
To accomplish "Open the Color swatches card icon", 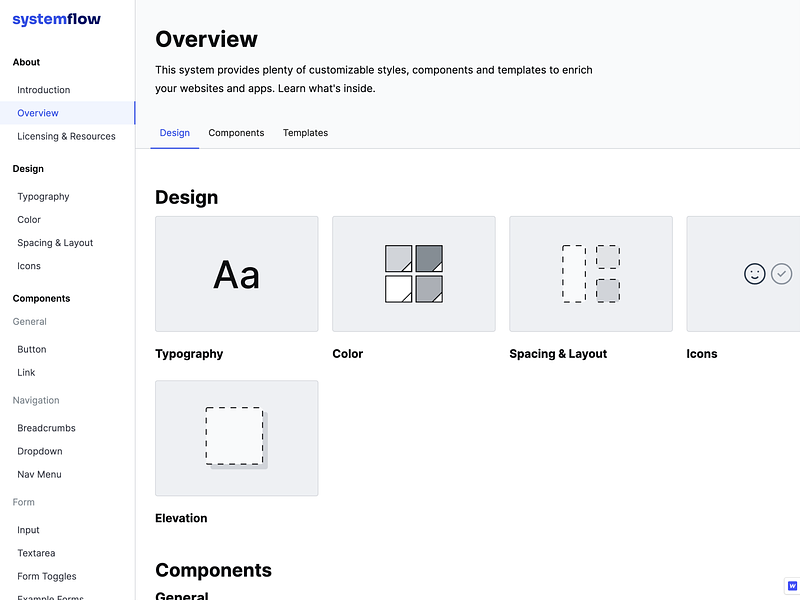I will [x=414, y=274].
